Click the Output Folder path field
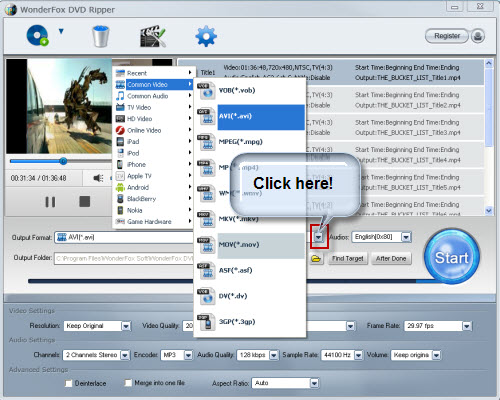Screen dimensions: 500x400 [x=124, y=258]
